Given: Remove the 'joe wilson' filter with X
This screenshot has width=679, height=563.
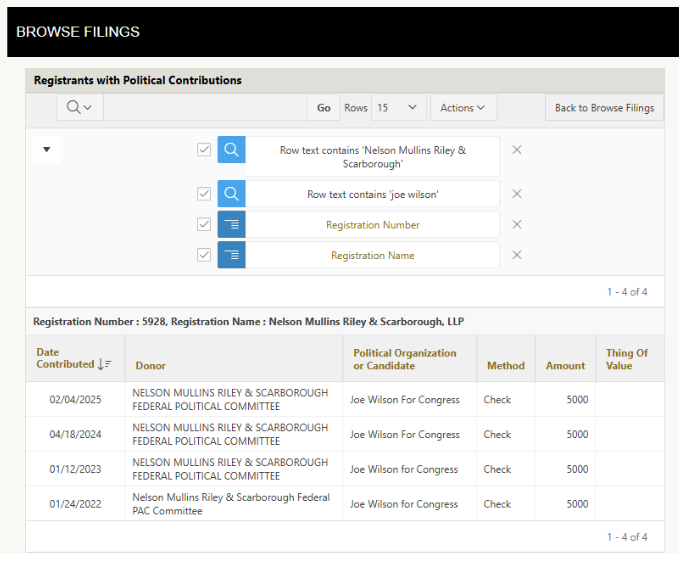Looking at the screenshot, I should (517, 194).
